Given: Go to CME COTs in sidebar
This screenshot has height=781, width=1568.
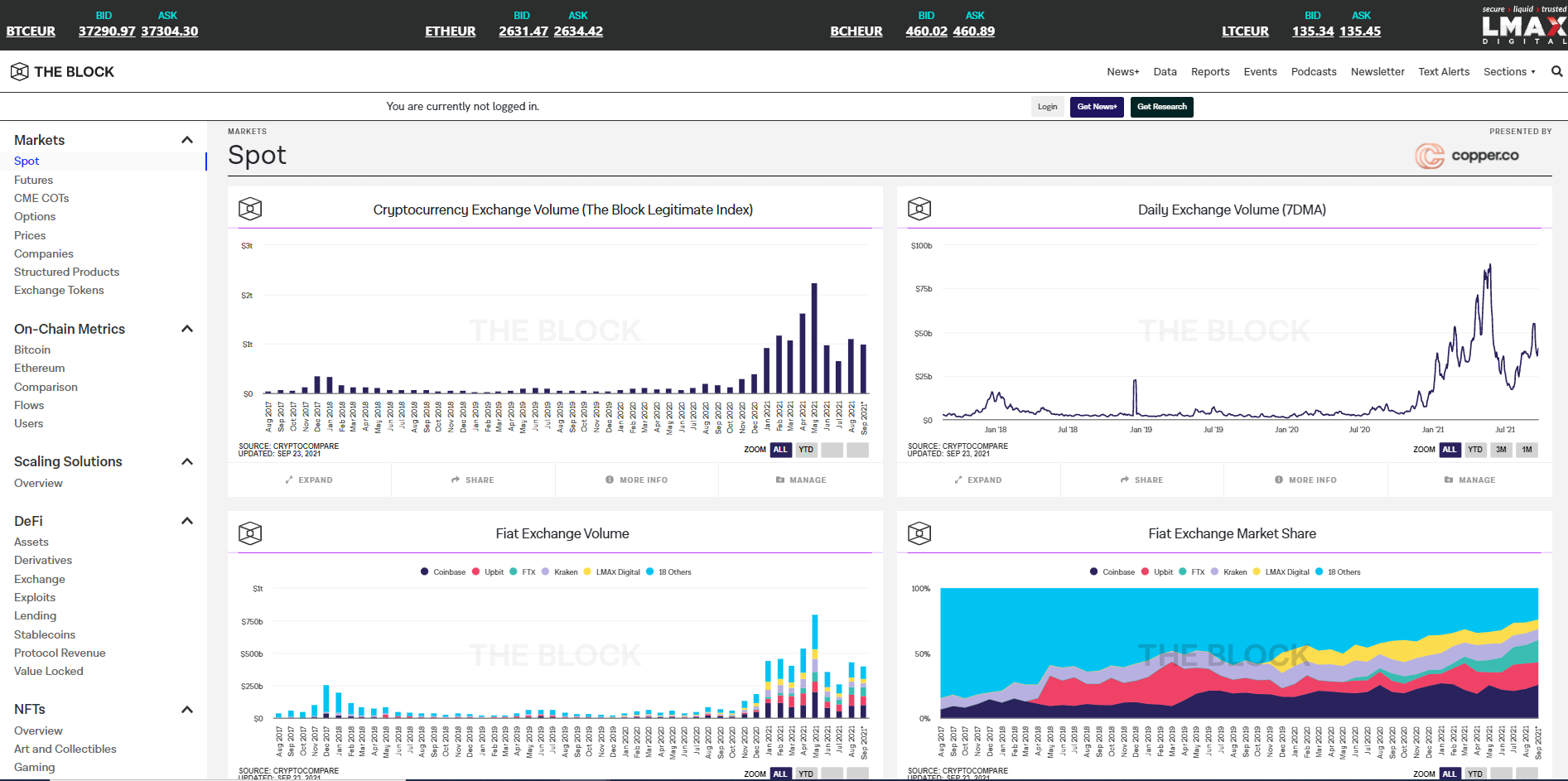Looking at the screenshot, I should tap(41, 198).
